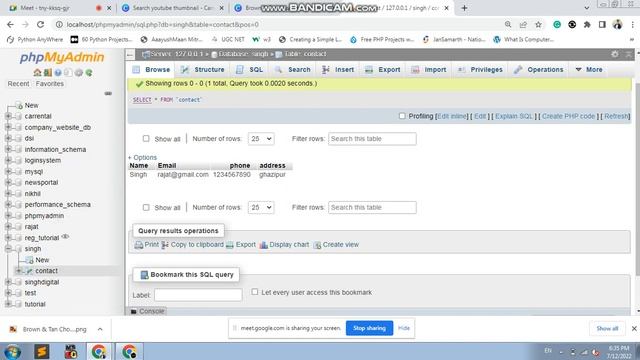
Task: Click the Display chart icon
Action: (264, 245)
